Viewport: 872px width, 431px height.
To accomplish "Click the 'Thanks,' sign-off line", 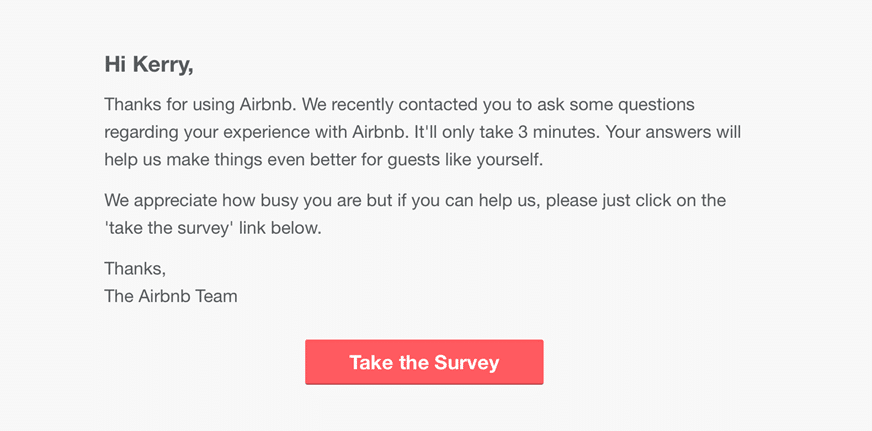I will [135, 268].
